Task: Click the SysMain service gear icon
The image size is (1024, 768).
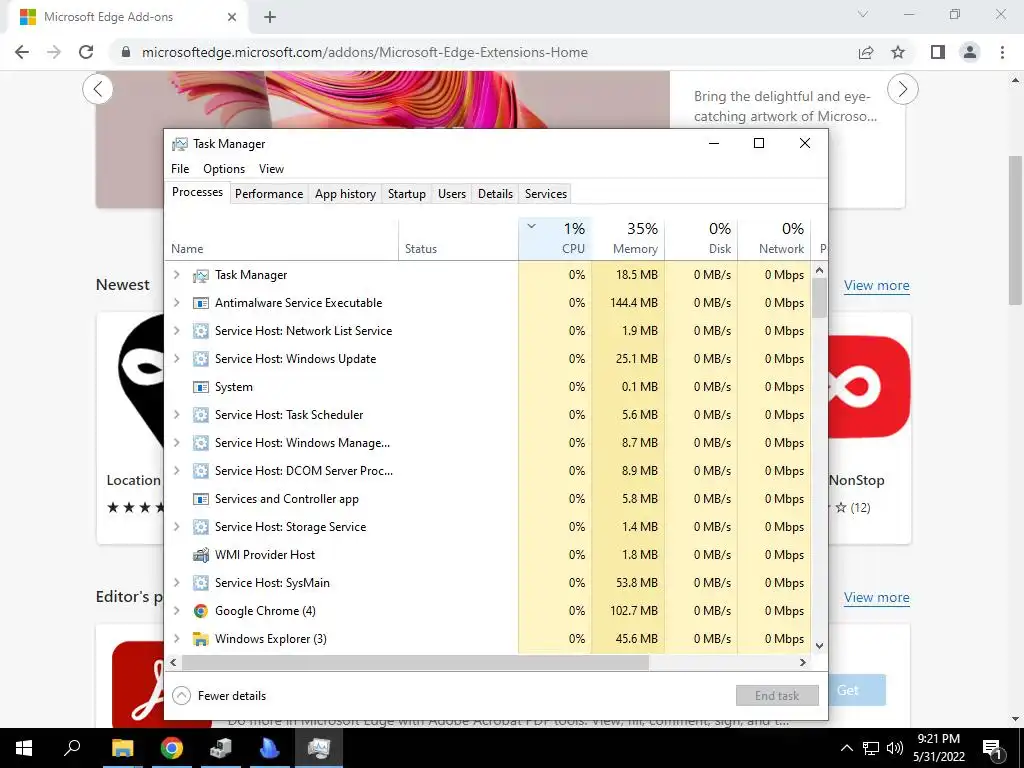Action: click(x=200, y=583)
